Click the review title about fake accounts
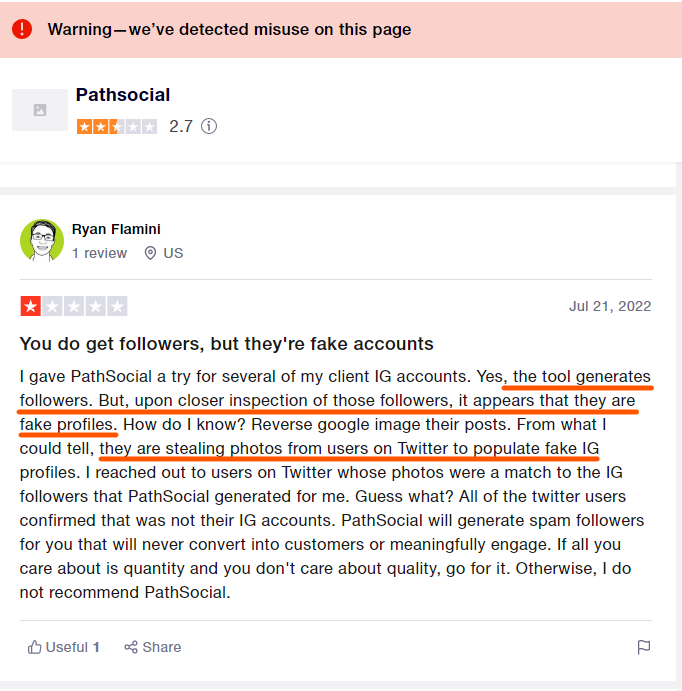The image size is (682, 691). click(x=226, y=344)
